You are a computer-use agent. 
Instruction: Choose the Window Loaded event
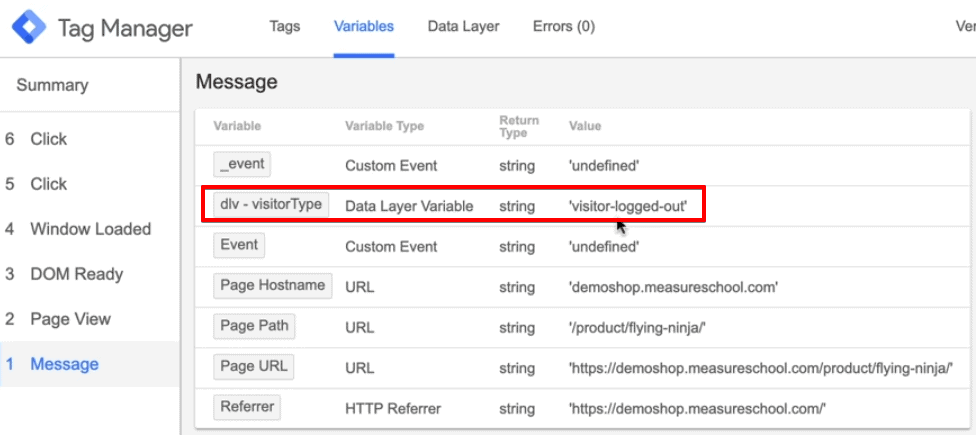coord(90,229)
